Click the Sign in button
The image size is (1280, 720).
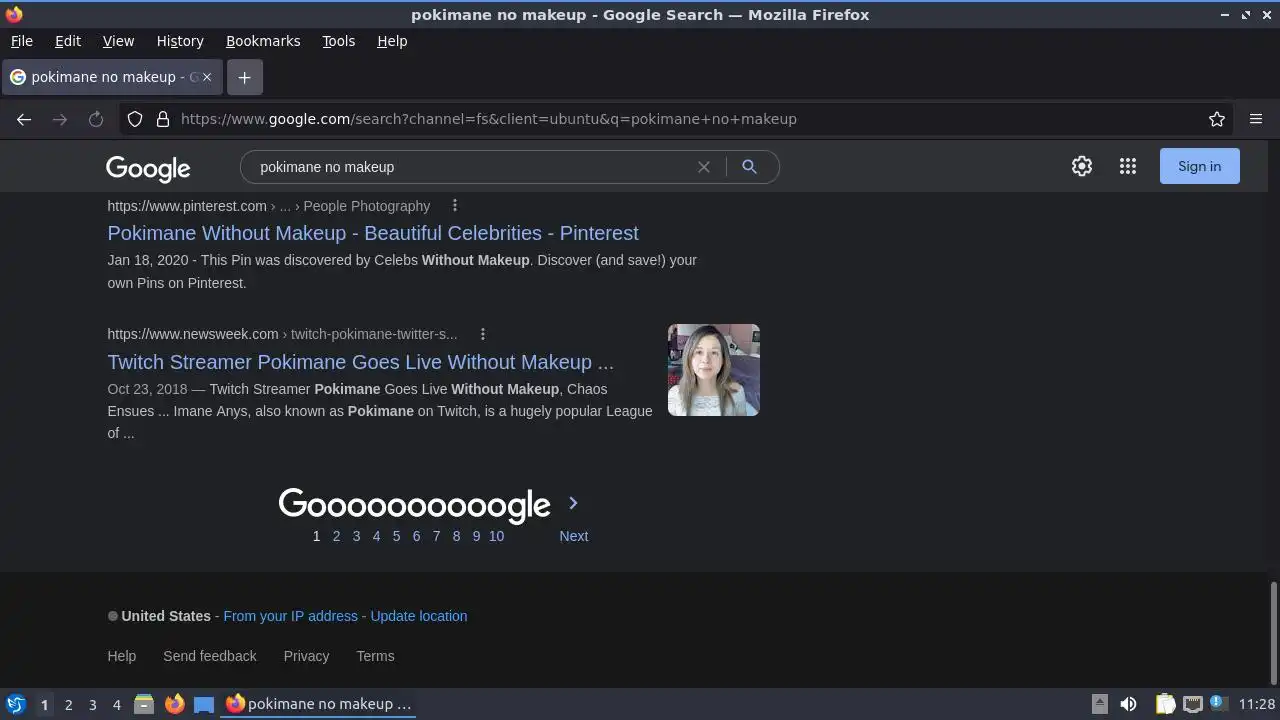pyautogui.click(x=1199, y=166)
